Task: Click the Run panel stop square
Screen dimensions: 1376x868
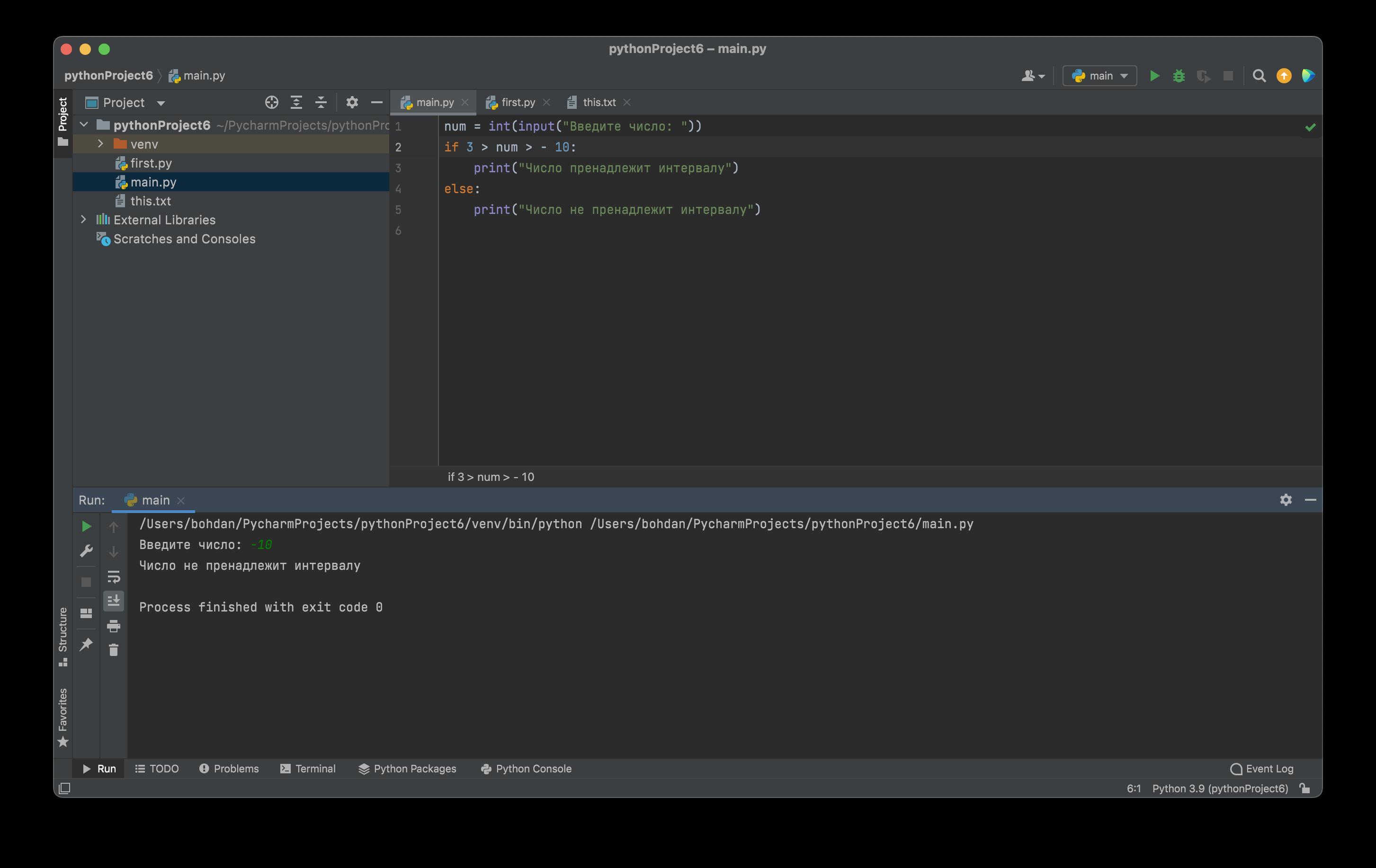Action: (x=86, y=582)
